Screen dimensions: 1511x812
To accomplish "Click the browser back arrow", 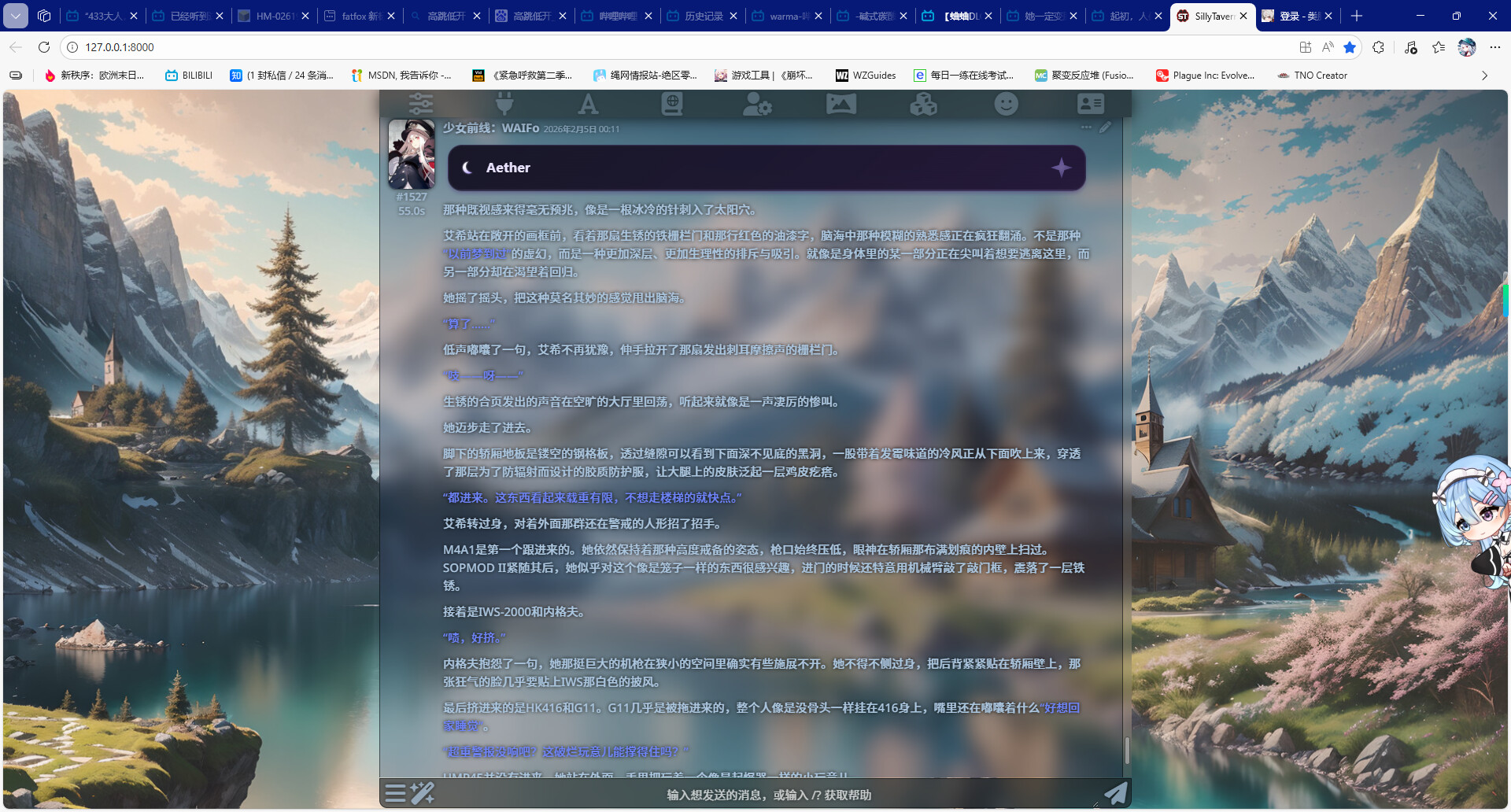I will (16, 47).
